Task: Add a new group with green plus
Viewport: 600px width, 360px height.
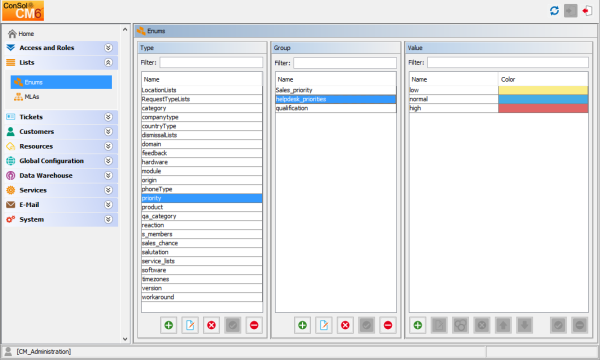Action: [x=302, y=325]
